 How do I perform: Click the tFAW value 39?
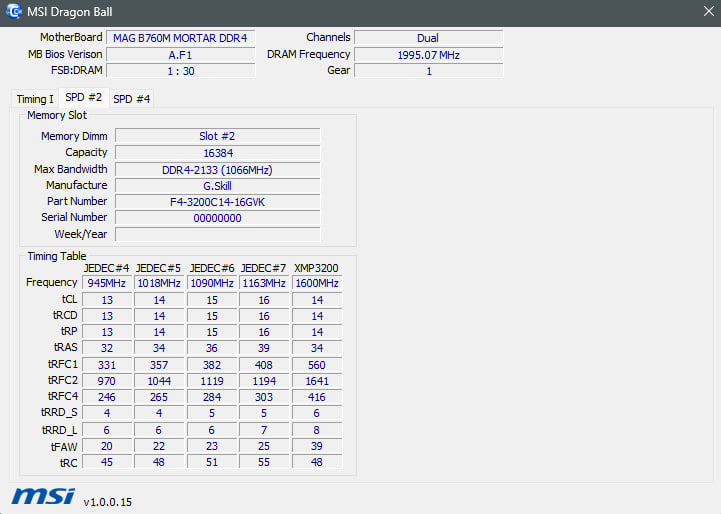317,446
